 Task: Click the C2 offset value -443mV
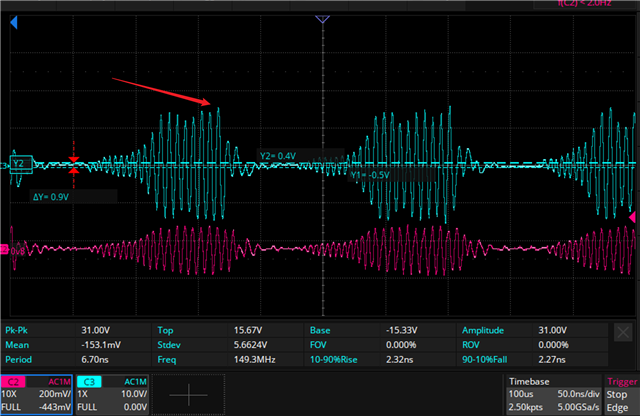(x=55, y=407)
